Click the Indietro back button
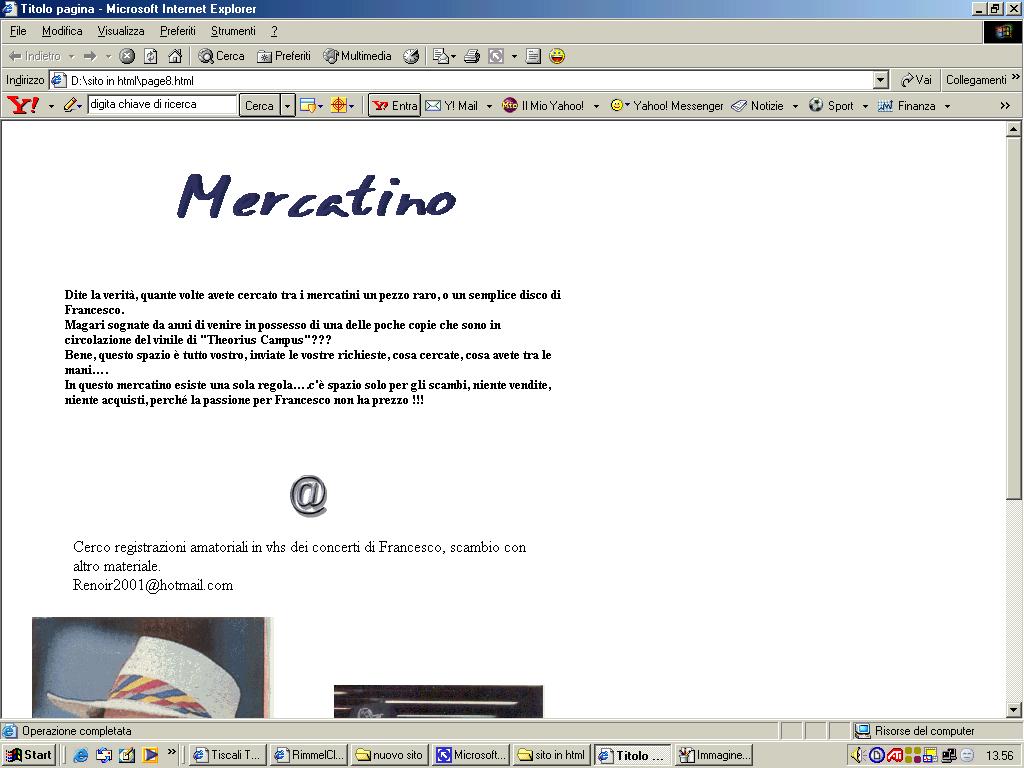The width and height of the screenshot is (1024, 768). 35,56
